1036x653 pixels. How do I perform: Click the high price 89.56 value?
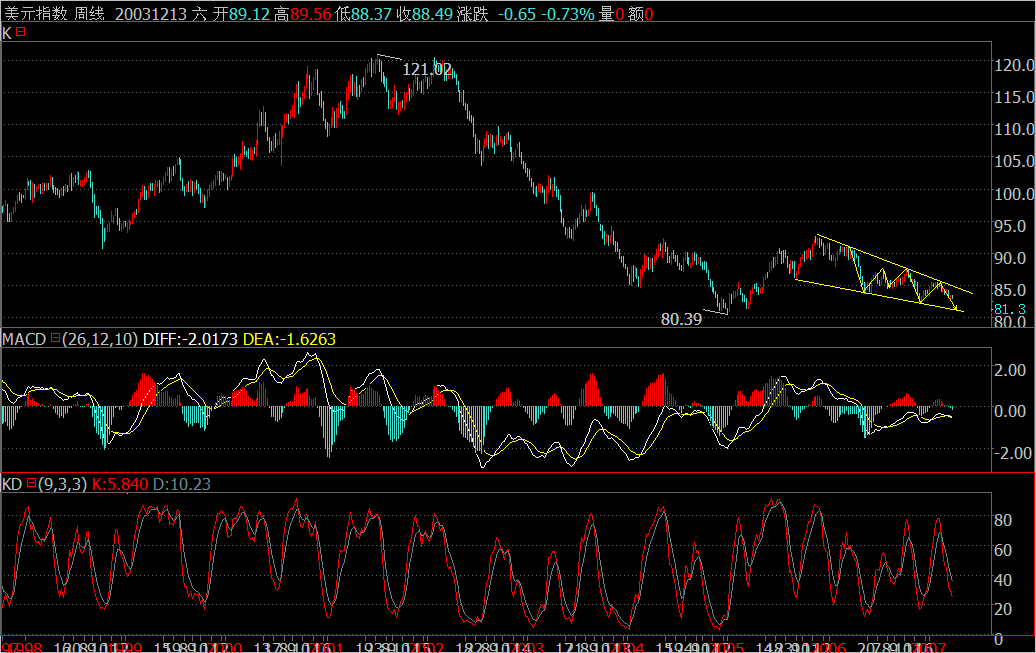coord(311,14)
